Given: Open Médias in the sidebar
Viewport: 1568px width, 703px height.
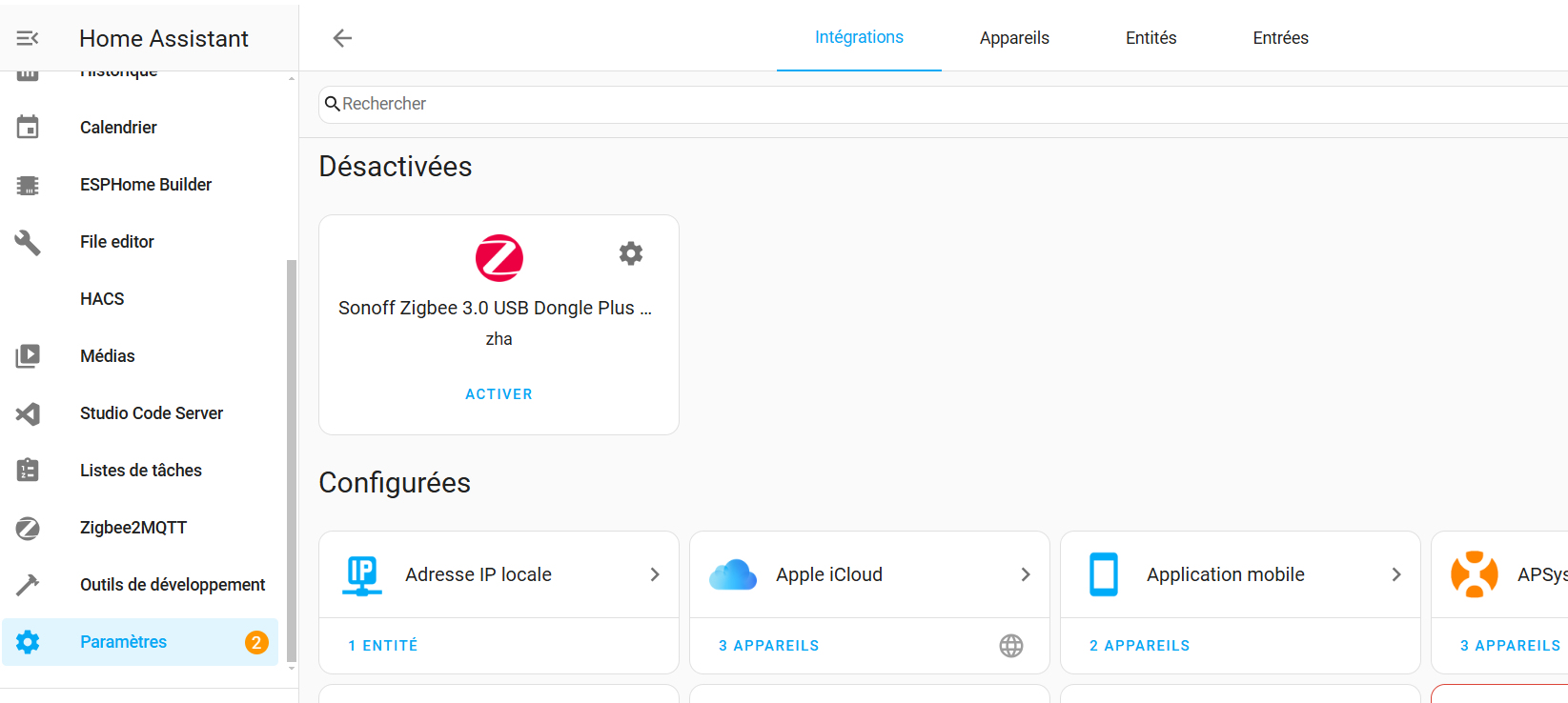Looking at the screenshot, I should tap(107, 356).
